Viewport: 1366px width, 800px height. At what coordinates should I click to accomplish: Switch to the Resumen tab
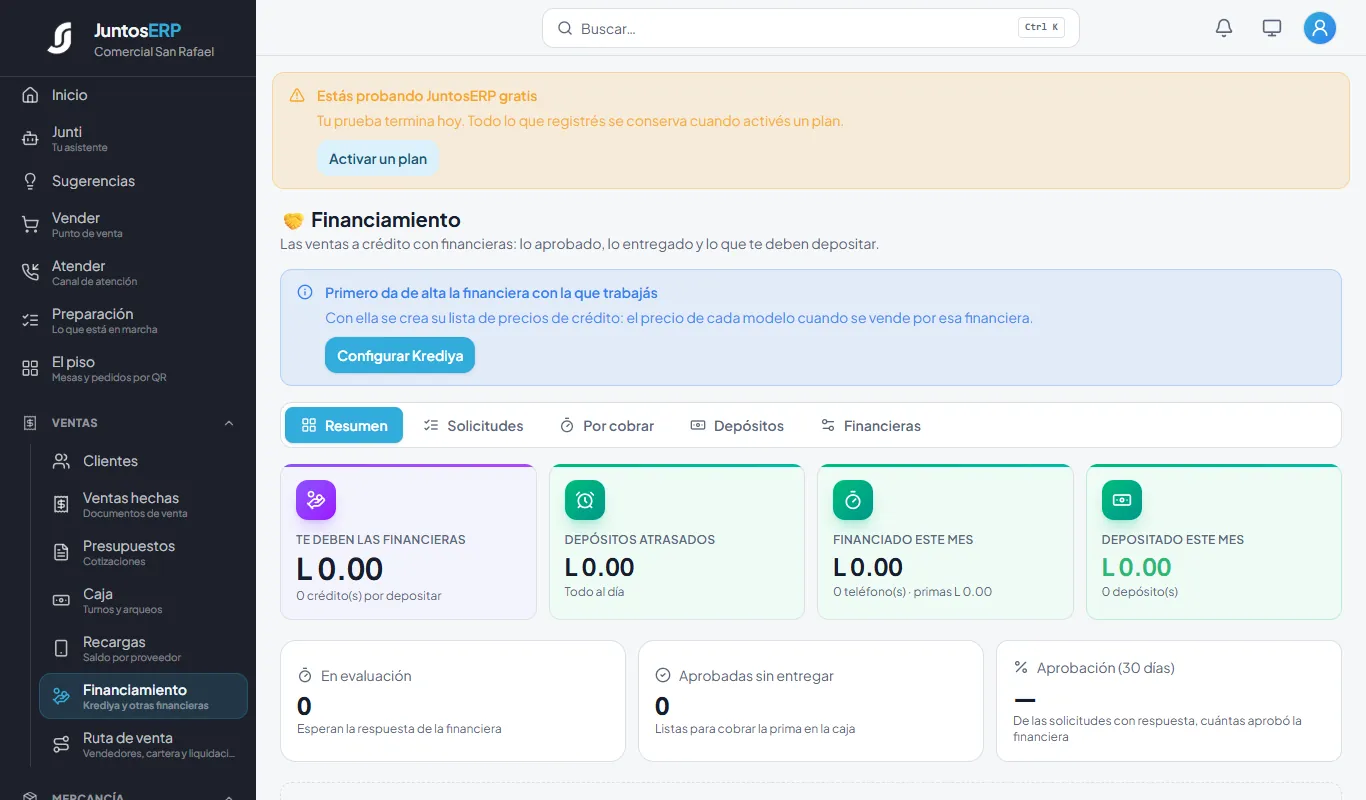[x=344, y=425]
